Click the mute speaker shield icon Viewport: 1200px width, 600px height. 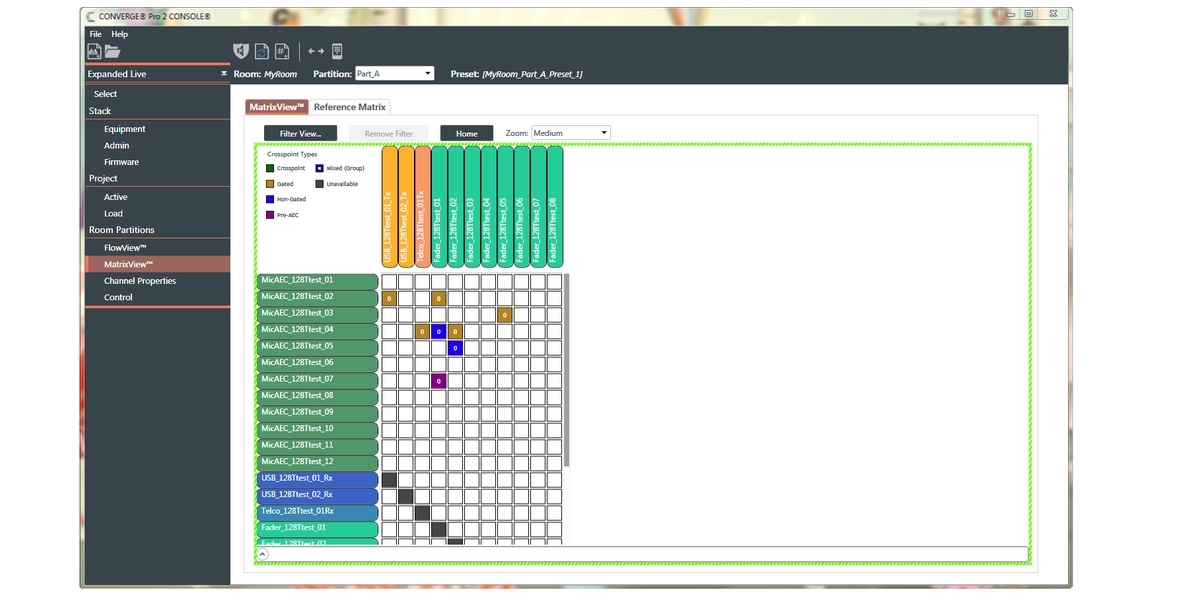240,51
